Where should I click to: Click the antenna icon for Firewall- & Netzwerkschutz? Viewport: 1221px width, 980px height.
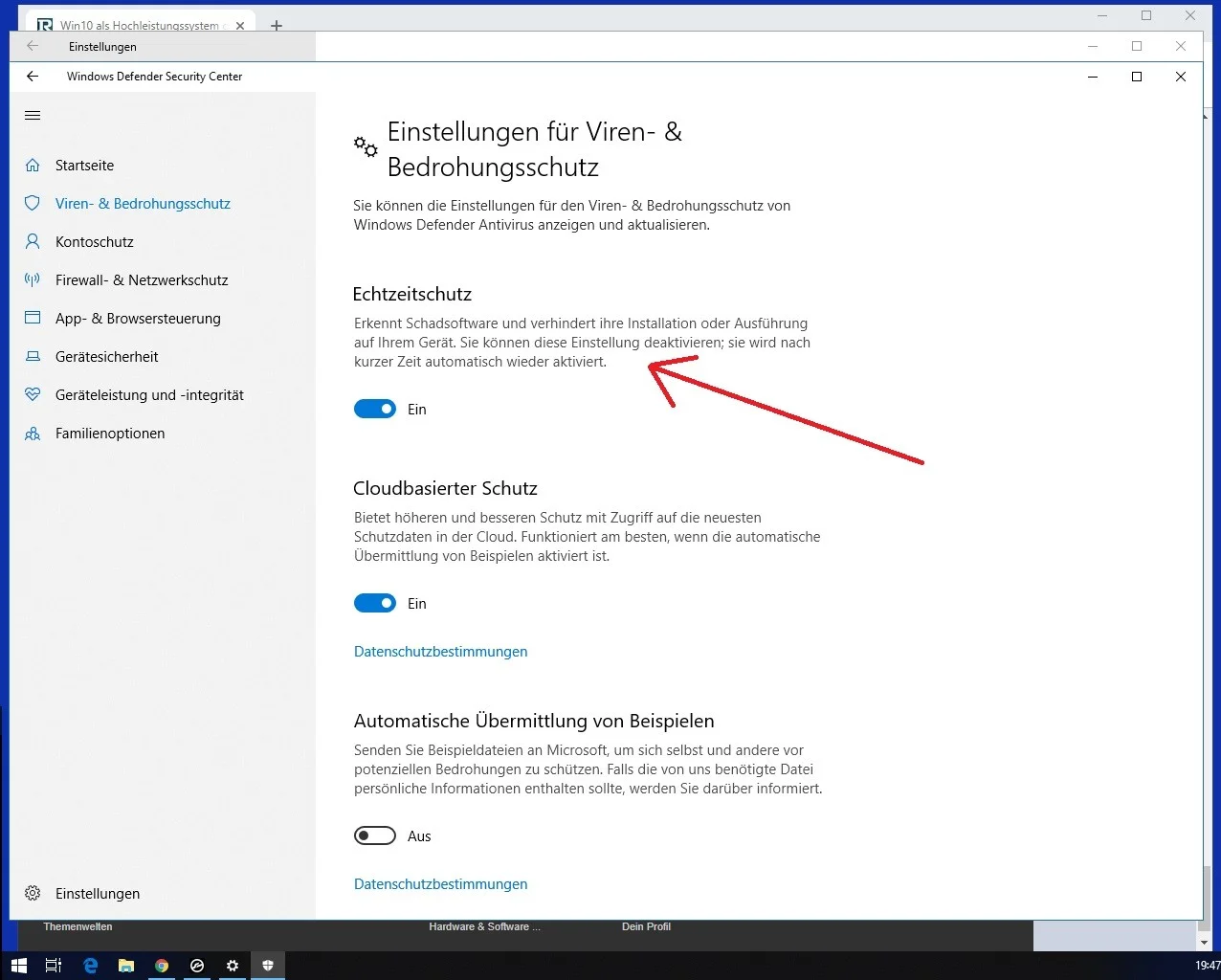pos(33,280)
